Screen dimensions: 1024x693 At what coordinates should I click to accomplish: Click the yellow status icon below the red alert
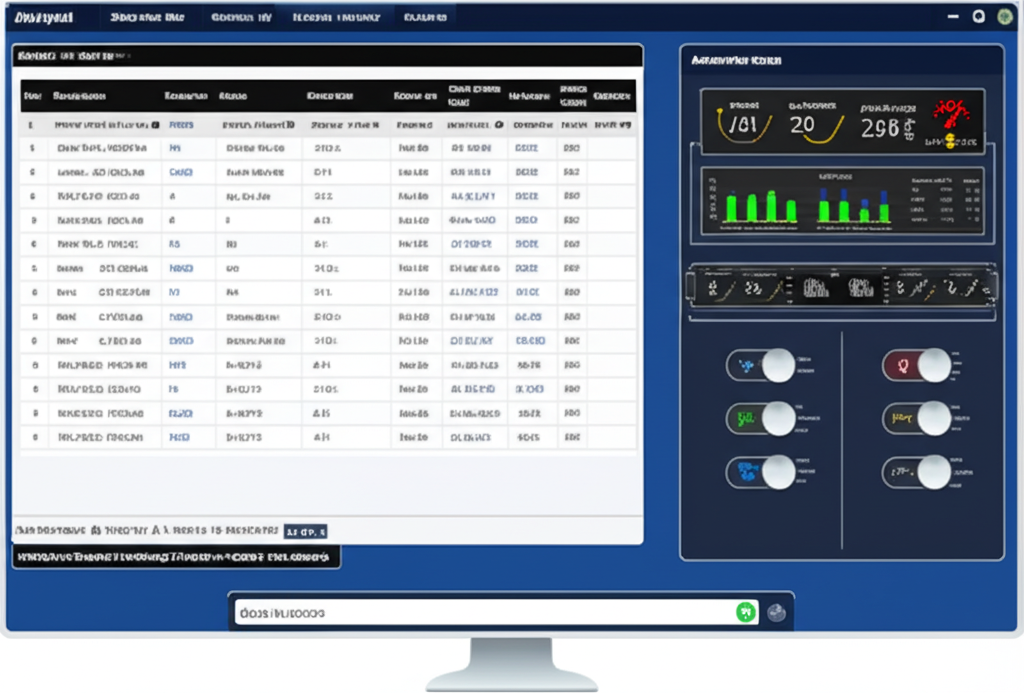click(x=950, y=141)
